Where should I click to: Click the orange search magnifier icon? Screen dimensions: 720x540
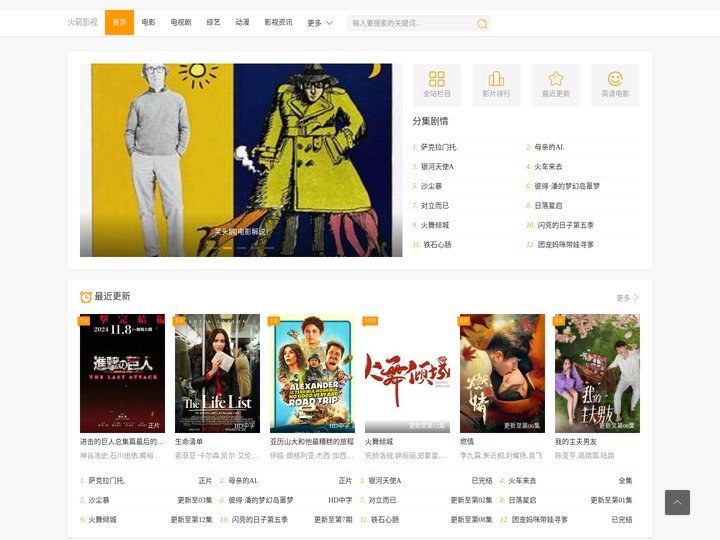point(482,23)
